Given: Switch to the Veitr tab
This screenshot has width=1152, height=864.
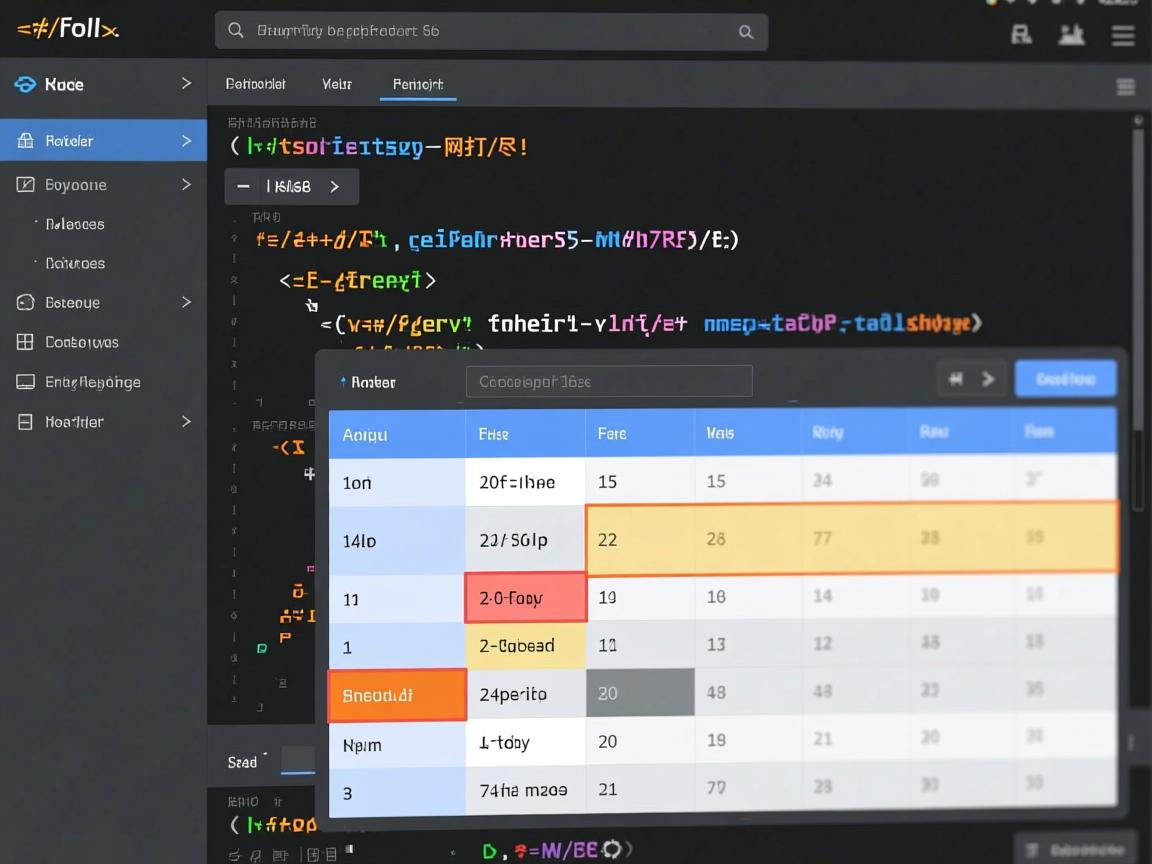Looking at the screenshot, I should [337, 84].
